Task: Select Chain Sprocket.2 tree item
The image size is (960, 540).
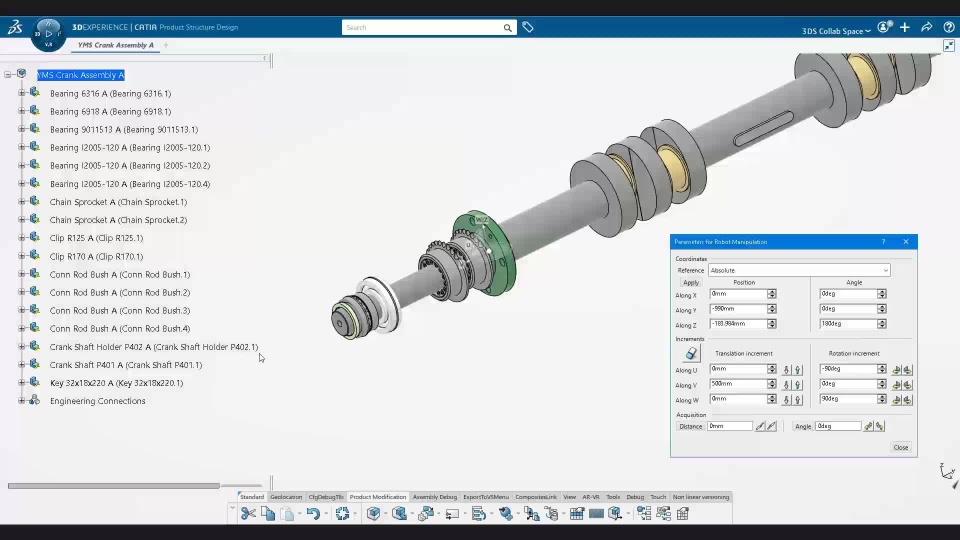Action: click(x=118, y=220)
